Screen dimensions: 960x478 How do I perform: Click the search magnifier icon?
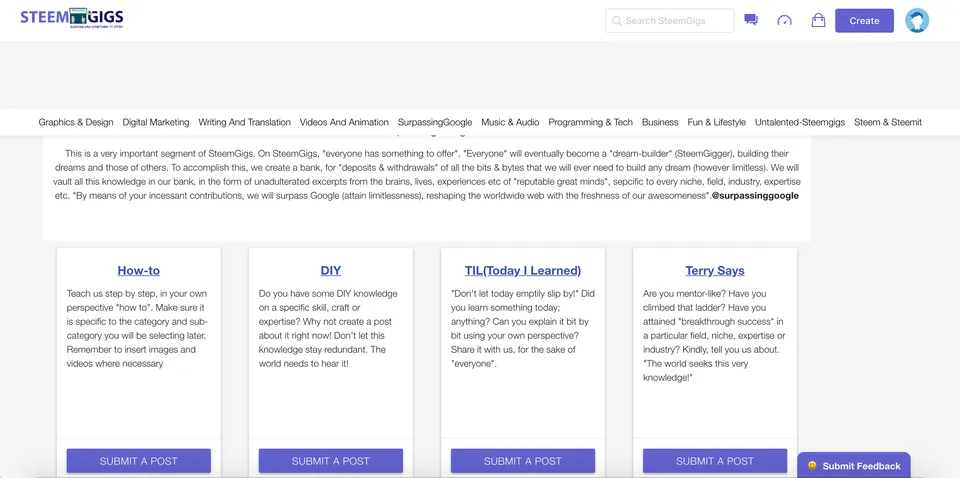tap(617, 21)
